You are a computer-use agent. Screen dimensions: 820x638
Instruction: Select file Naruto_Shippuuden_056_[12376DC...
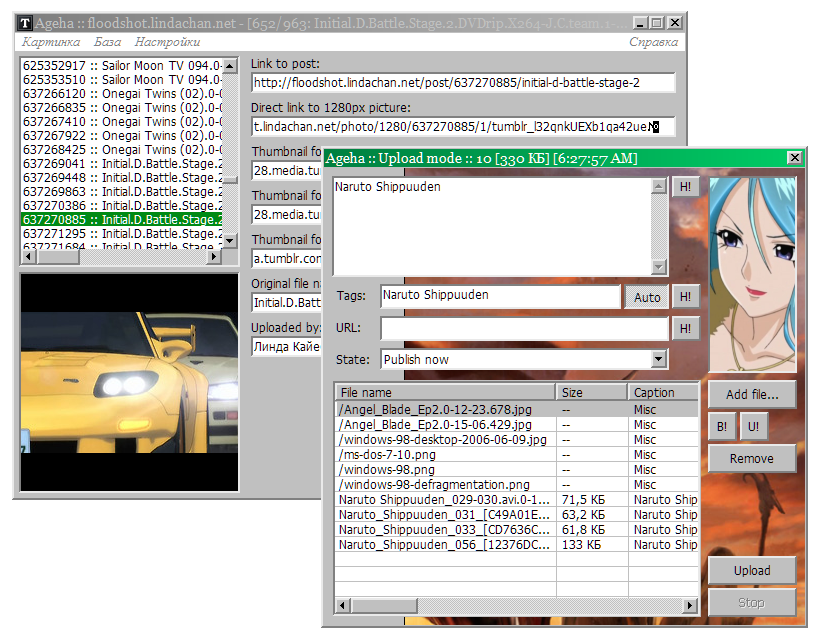[444, 545]
